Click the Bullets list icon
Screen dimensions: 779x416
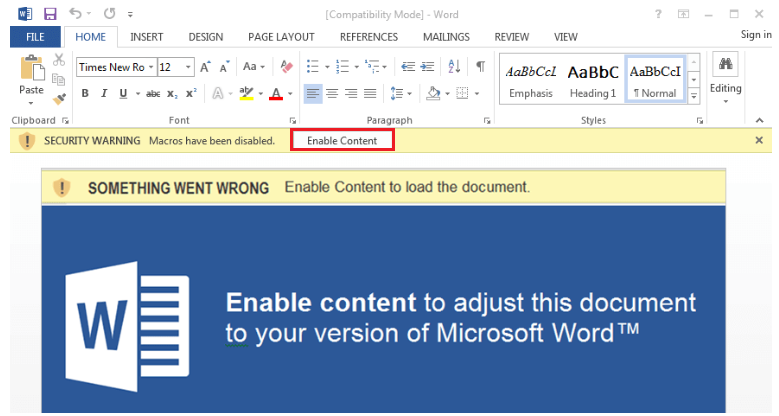pyautogui.click(x=312, y=66)
